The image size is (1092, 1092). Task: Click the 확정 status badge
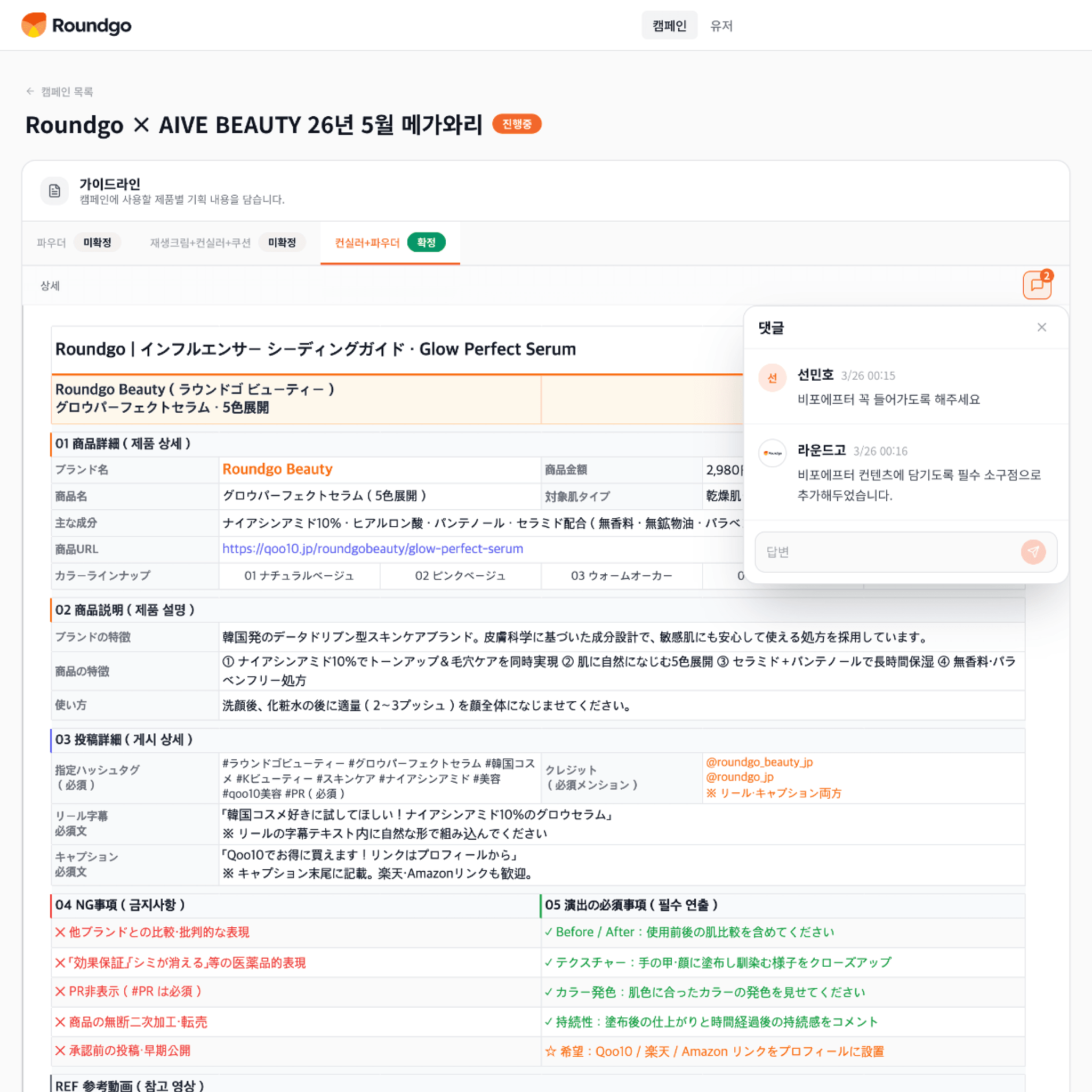426,243
